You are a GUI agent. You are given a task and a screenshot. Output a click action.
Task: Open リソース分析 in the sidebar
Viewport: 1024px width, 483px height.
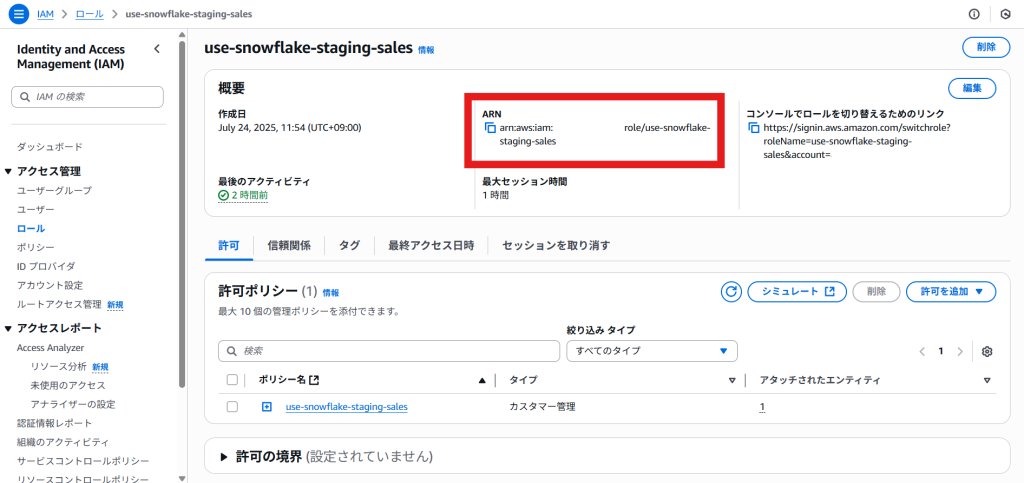point(59,367)
